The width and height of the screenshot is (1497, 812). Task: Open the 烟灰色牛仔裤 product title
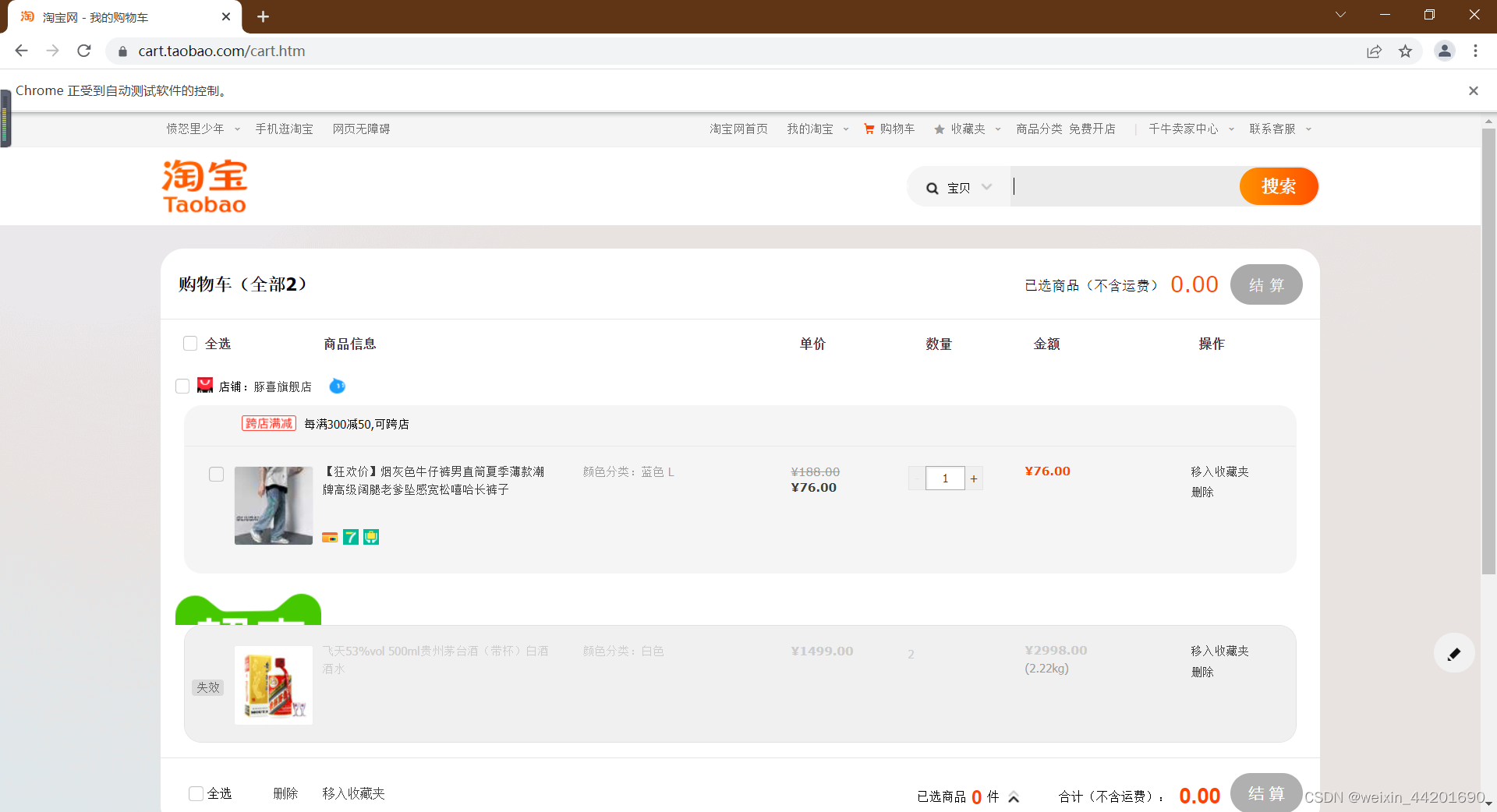[x=434, y=481]
